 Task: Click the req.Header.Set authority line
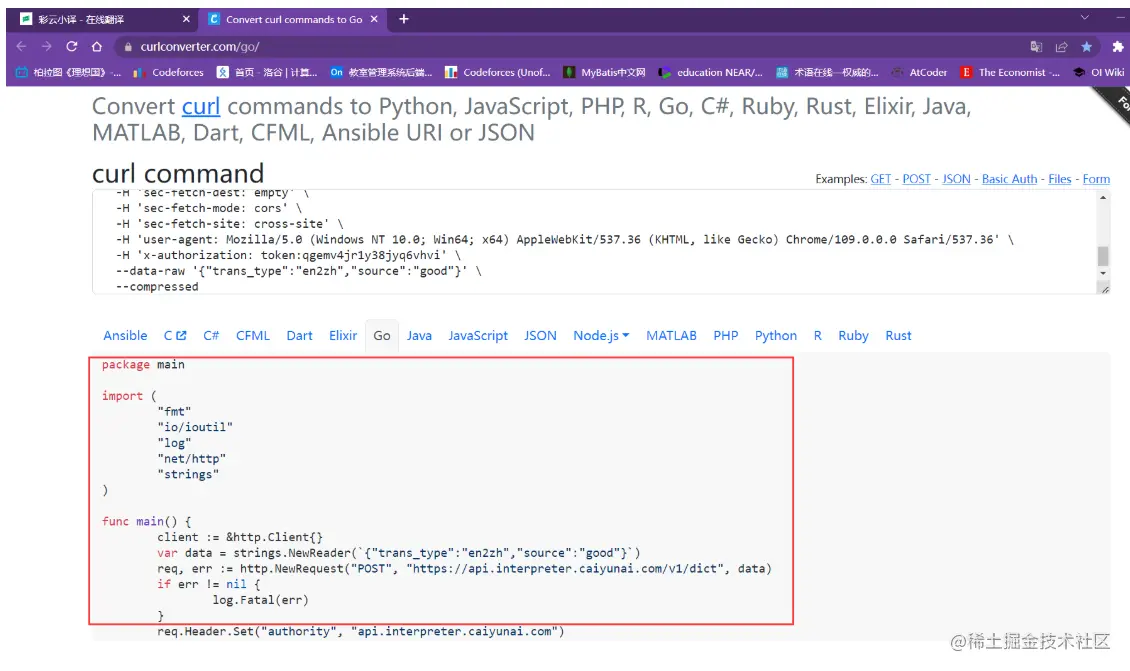[x=361, y=631]
